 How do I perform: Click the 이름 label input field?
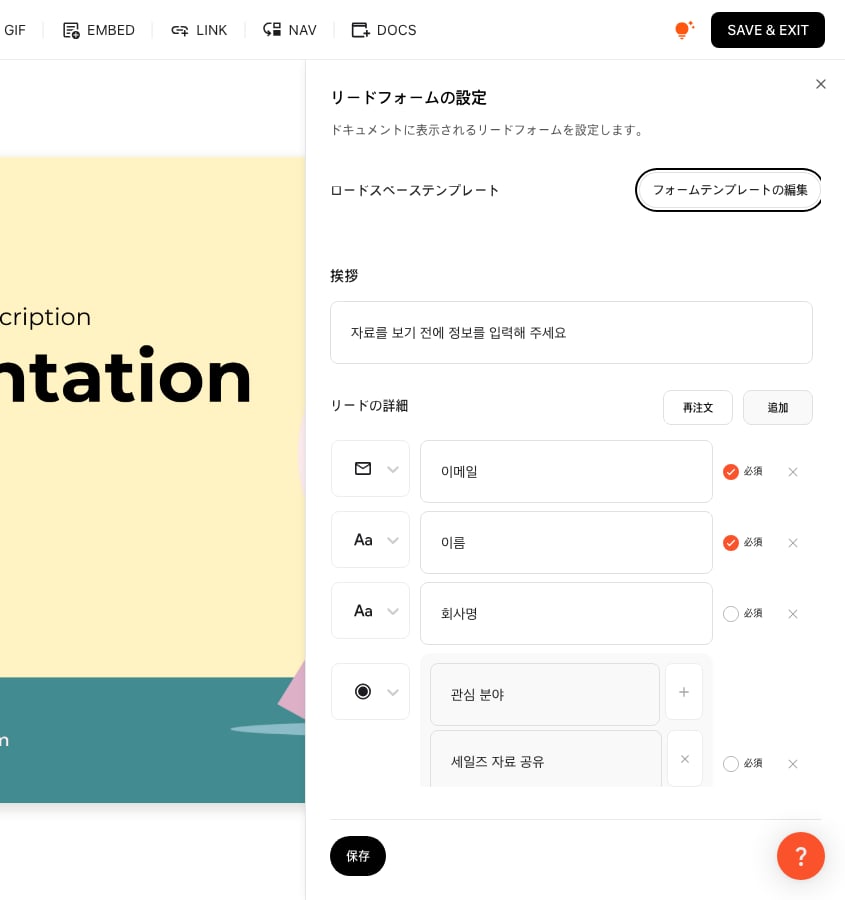566,542
